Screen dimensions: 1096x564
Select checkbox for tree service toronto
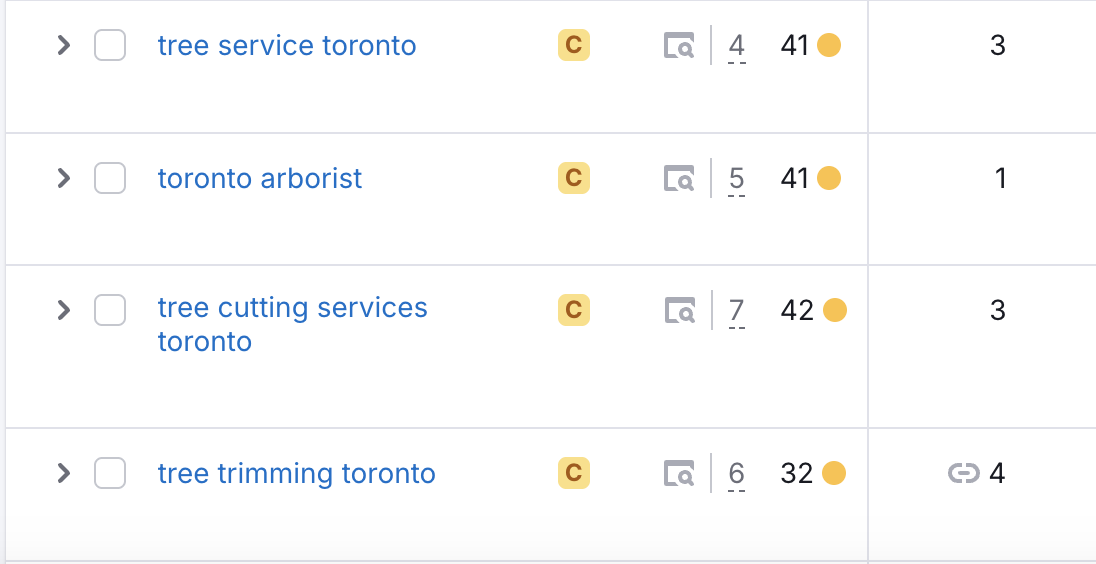(110, 46)
